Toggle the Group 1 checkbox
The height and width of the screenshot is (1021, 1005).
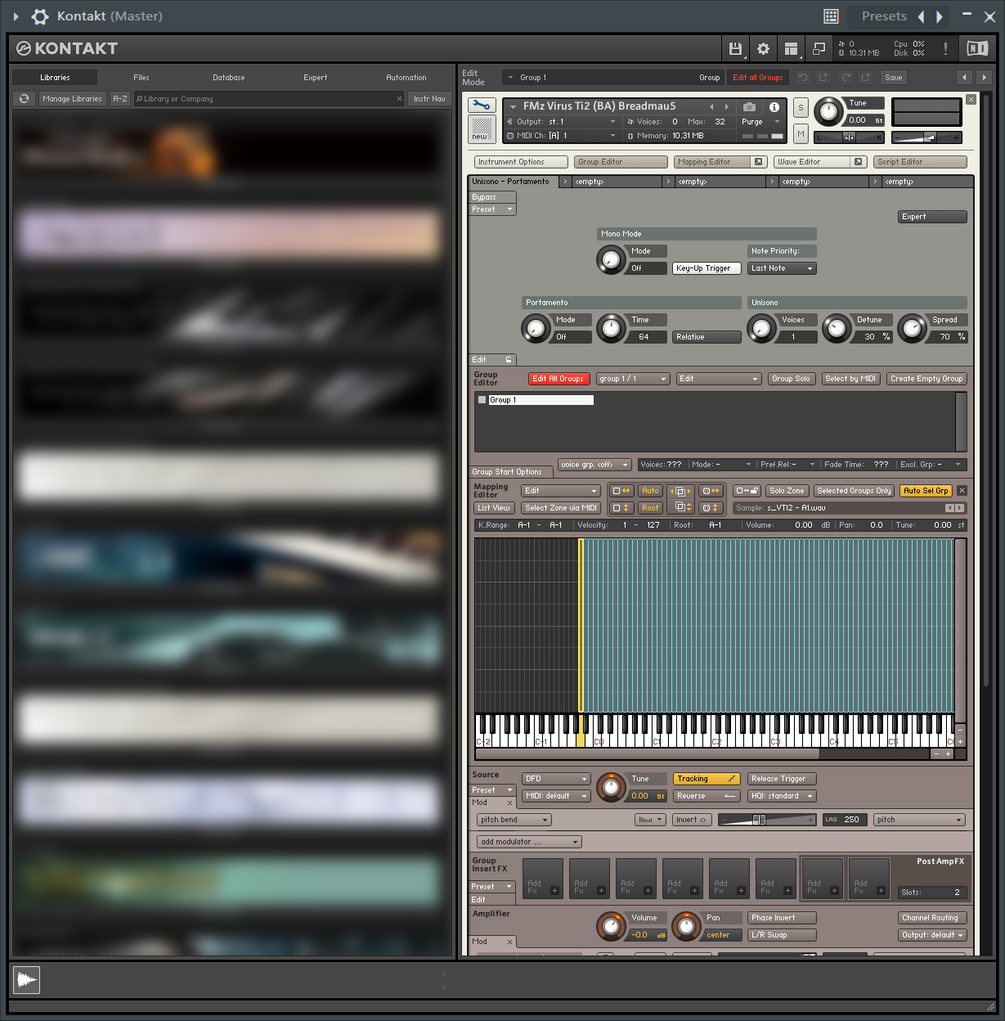tap(482, 400)
